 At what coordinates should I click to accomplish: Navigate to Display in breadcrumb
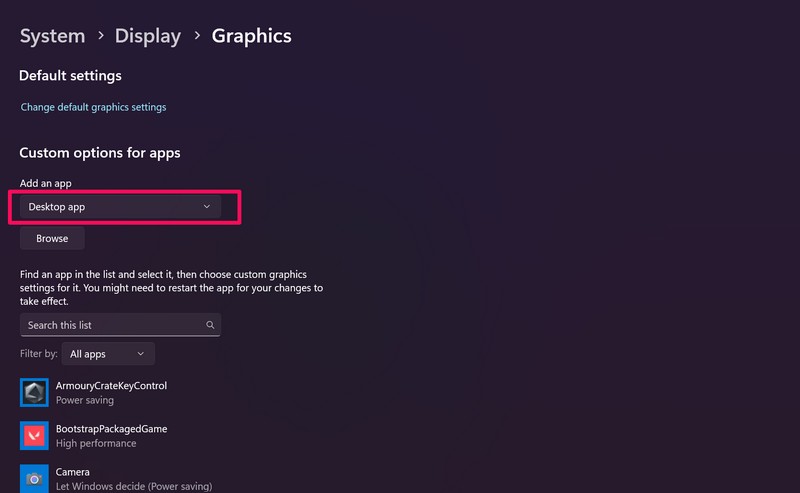coord(148,36)
